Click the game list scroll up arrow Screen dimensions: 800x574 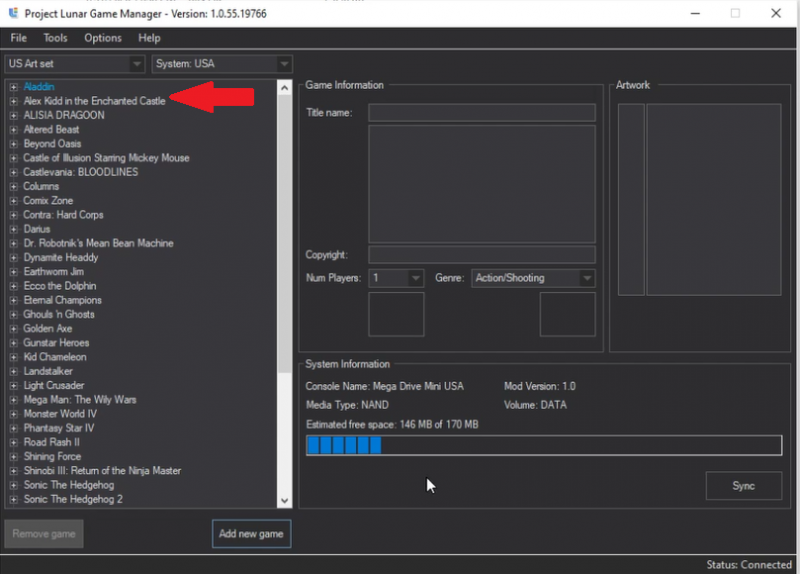point(285,88)
